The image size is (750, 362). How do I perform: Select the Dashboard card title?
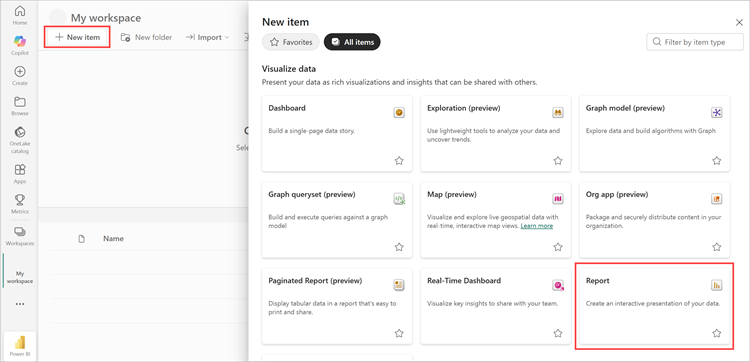point(287,108)
